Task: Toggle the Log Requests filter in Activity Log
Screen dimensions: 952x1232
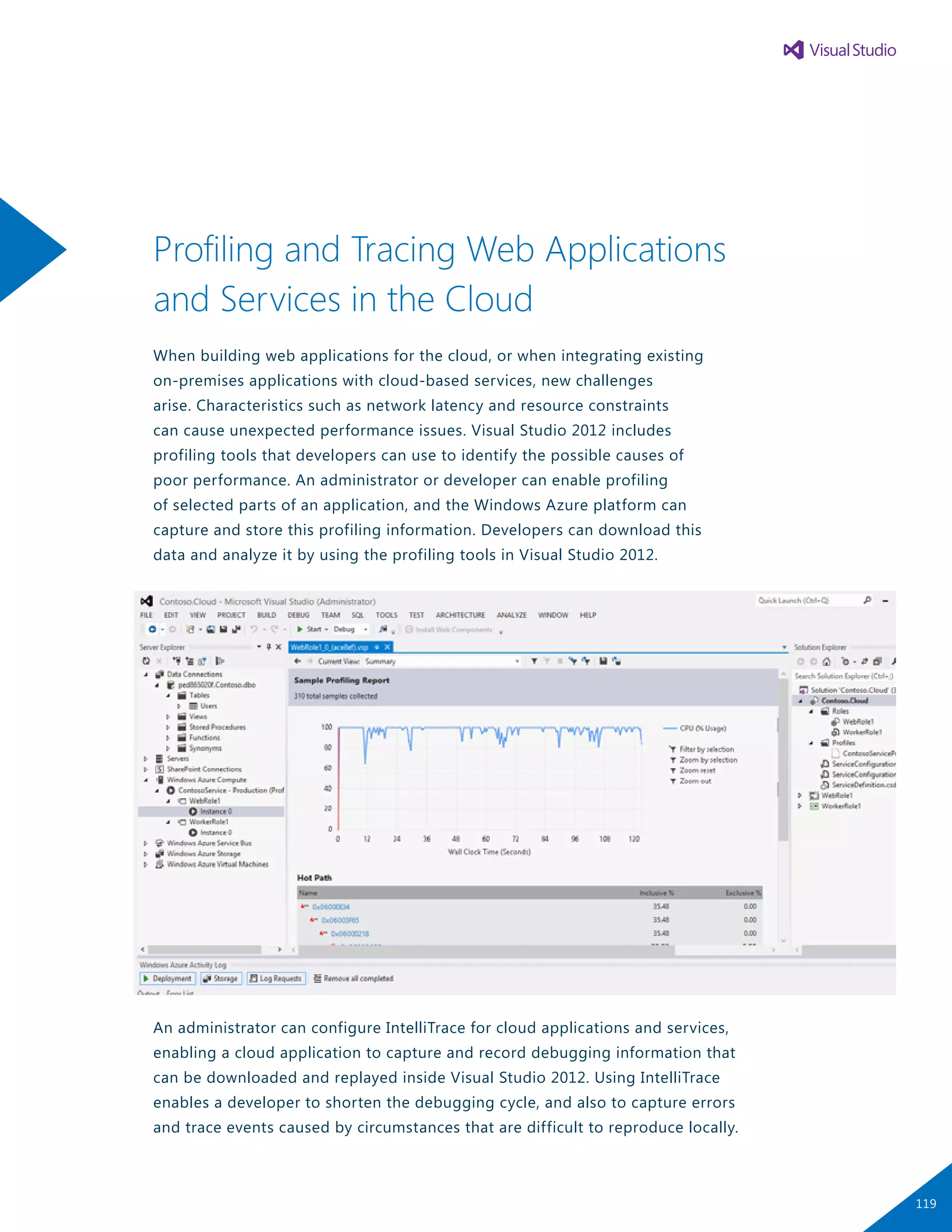Action: [x=277, y=979]
